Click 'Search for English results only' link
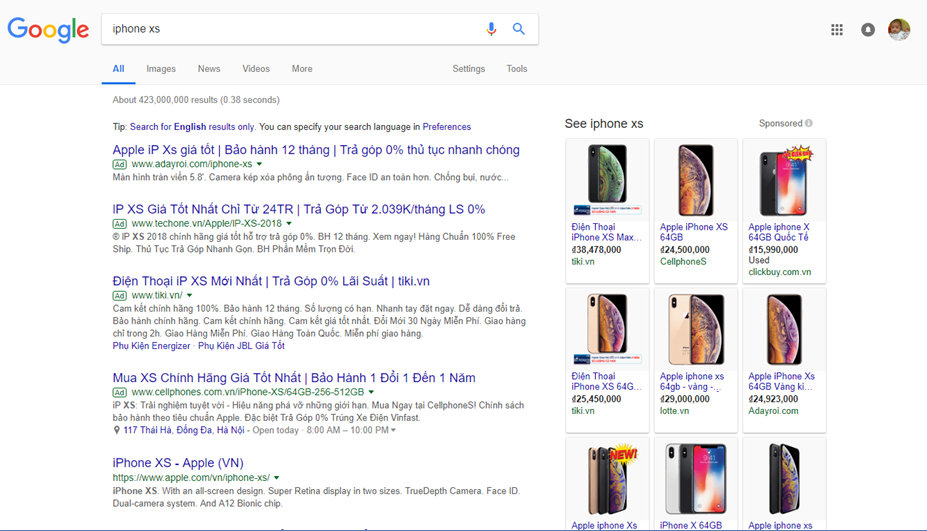Image resolution: width=927 pixels, height=531 pixels. coord(192,127)
